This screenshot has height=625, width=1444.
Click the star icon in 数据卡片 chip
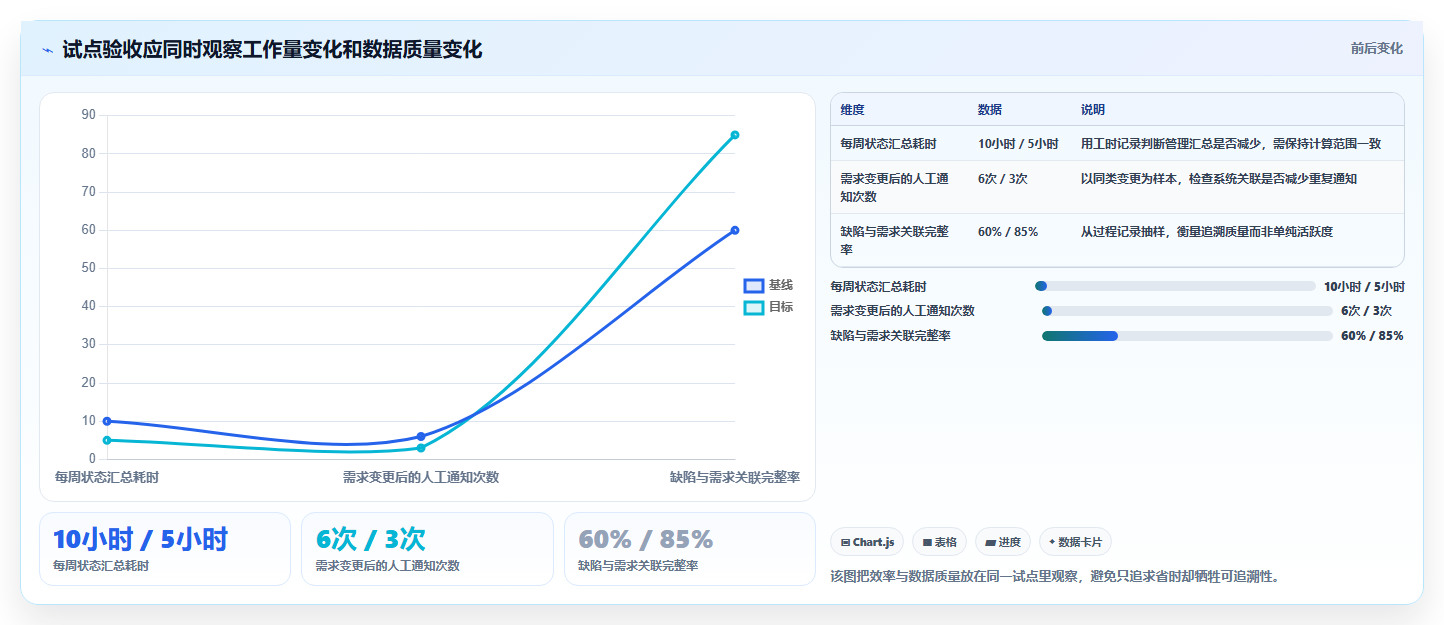tap(1052, 542)
